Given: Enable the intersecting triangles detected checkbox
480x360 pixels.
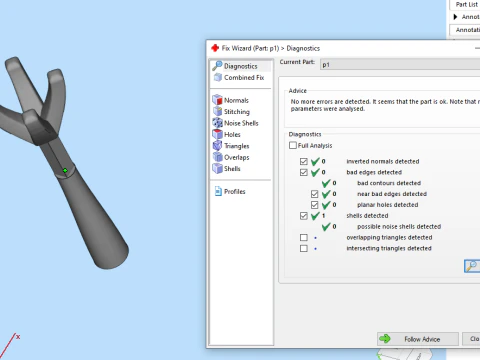Looking at the screenshot, I should coord(303,248).
